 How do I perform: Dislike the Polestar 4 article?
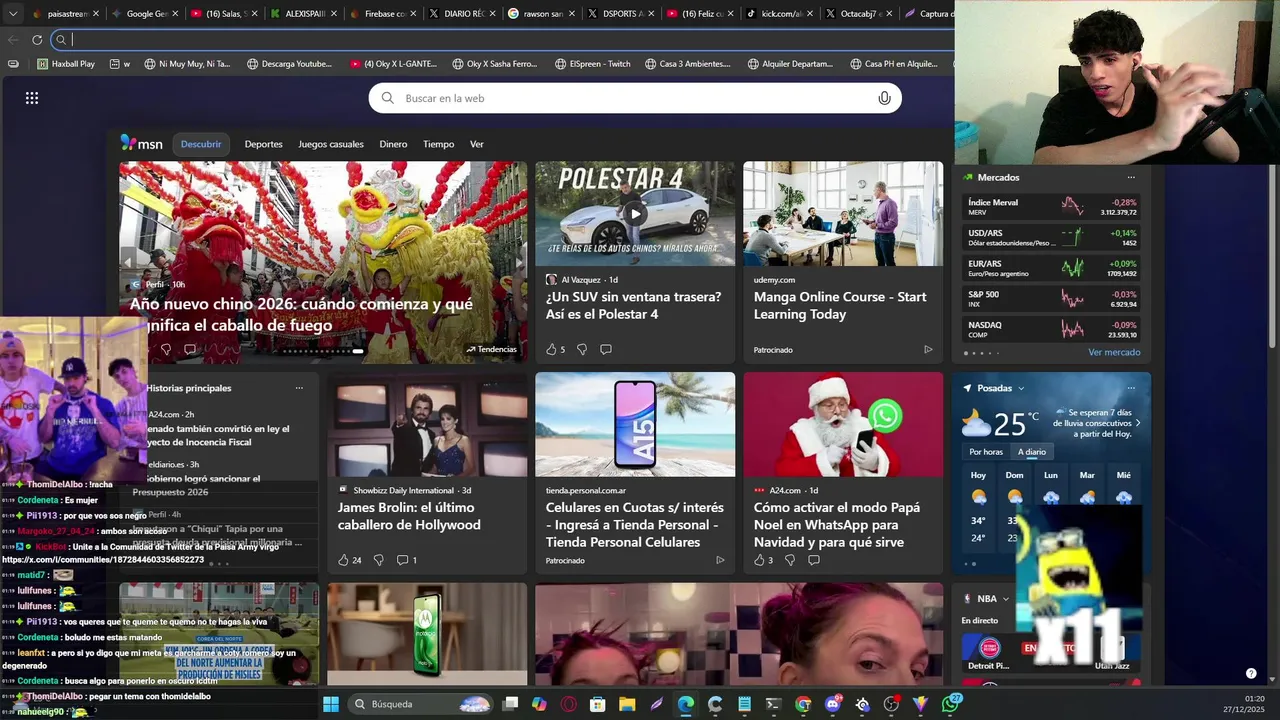582,349
